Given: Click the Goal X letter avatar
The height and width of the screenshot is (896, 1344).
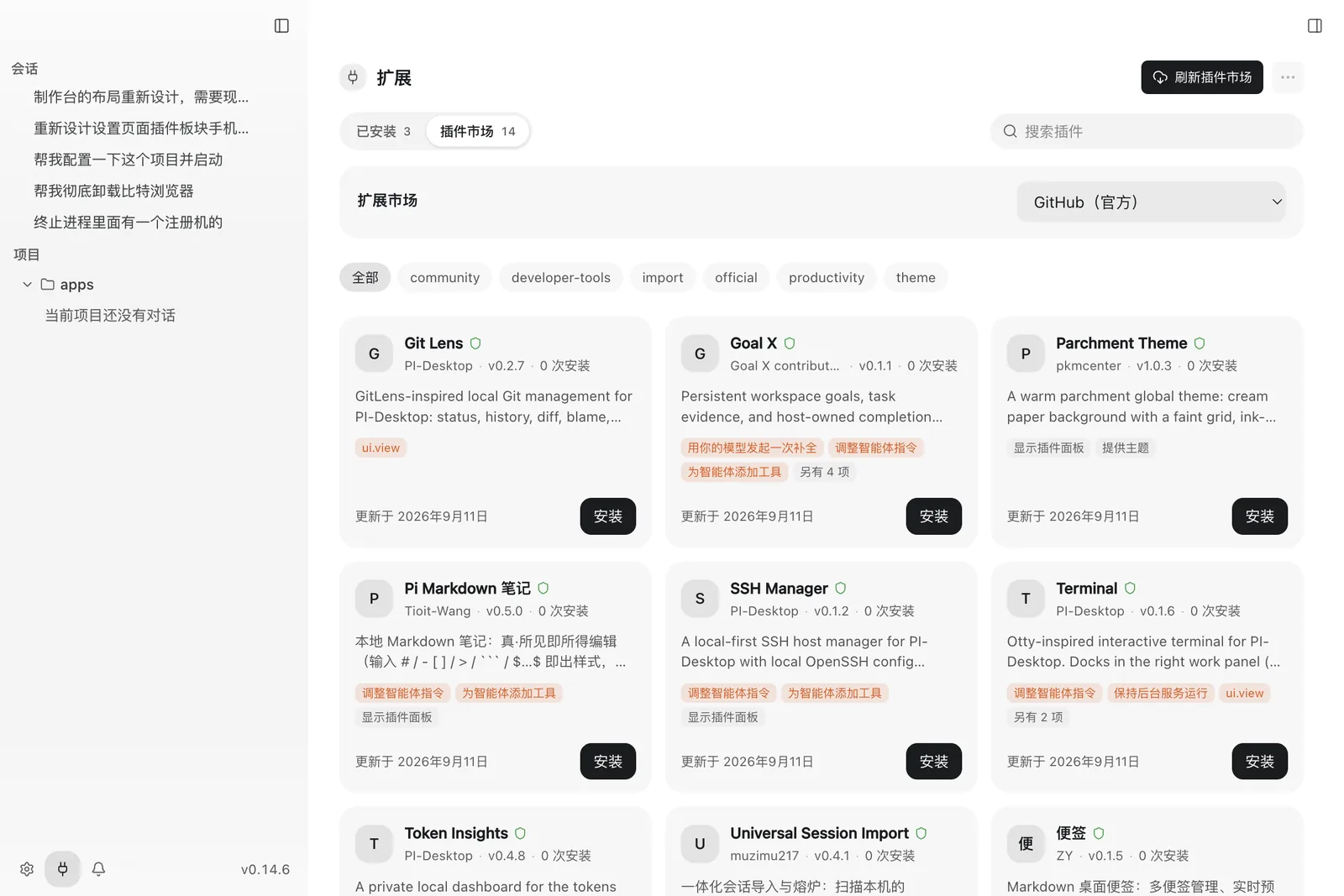Looking at the screenshot, I should [700, 354].
